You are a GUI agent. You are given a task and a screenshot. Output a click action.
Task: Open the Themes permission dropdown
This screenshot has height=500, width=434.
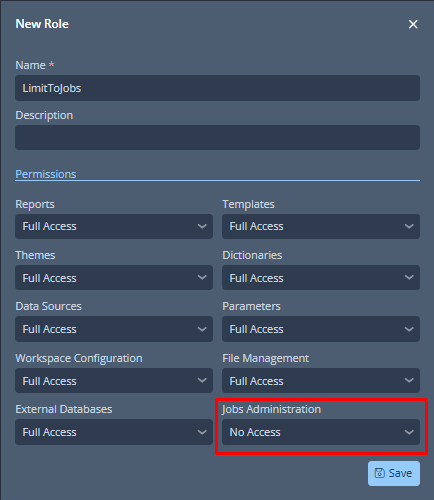(114, 277)
